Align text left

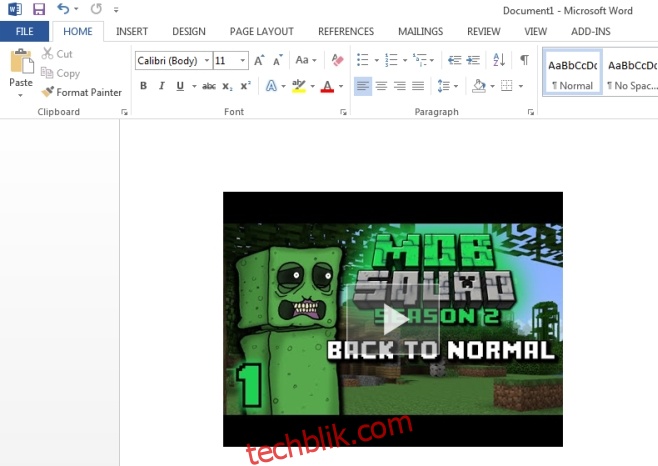tap(363, 86)
